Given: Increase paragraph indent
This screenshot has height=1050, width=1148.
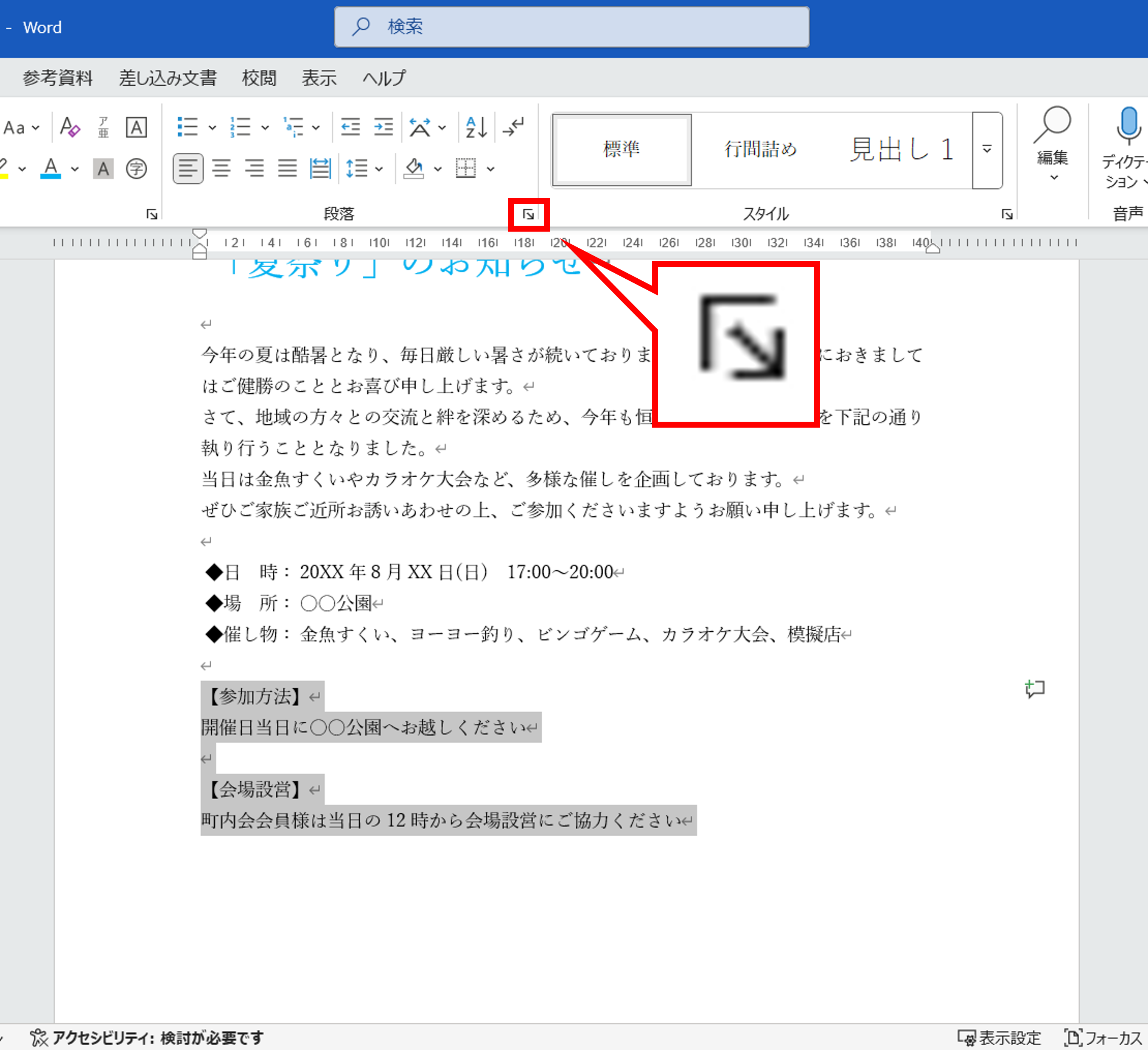Looking at the screenshot, I should 383,127.
